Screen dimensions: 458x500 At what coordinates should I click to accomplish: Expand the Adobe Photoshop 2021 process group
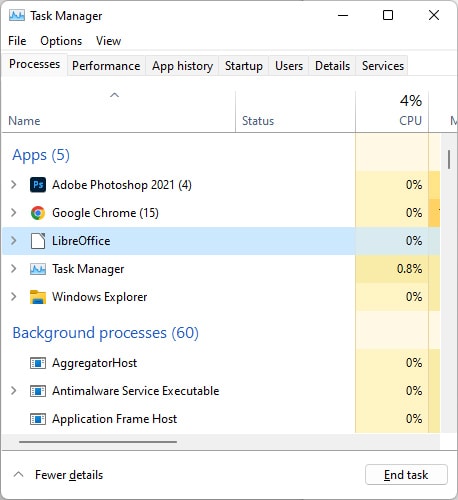tap(14, 184)
